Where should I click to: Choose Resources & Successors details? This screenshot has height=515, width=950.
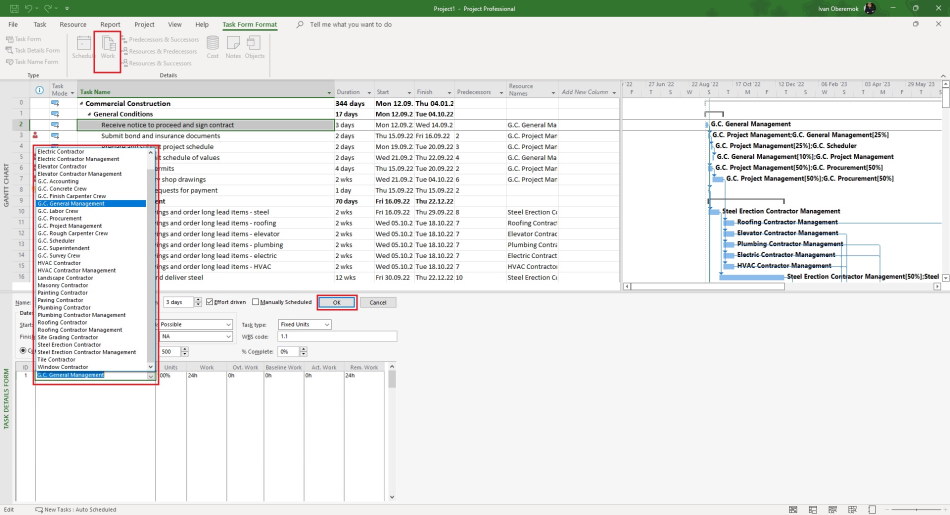pyautogui.click(x=156, y=63)
